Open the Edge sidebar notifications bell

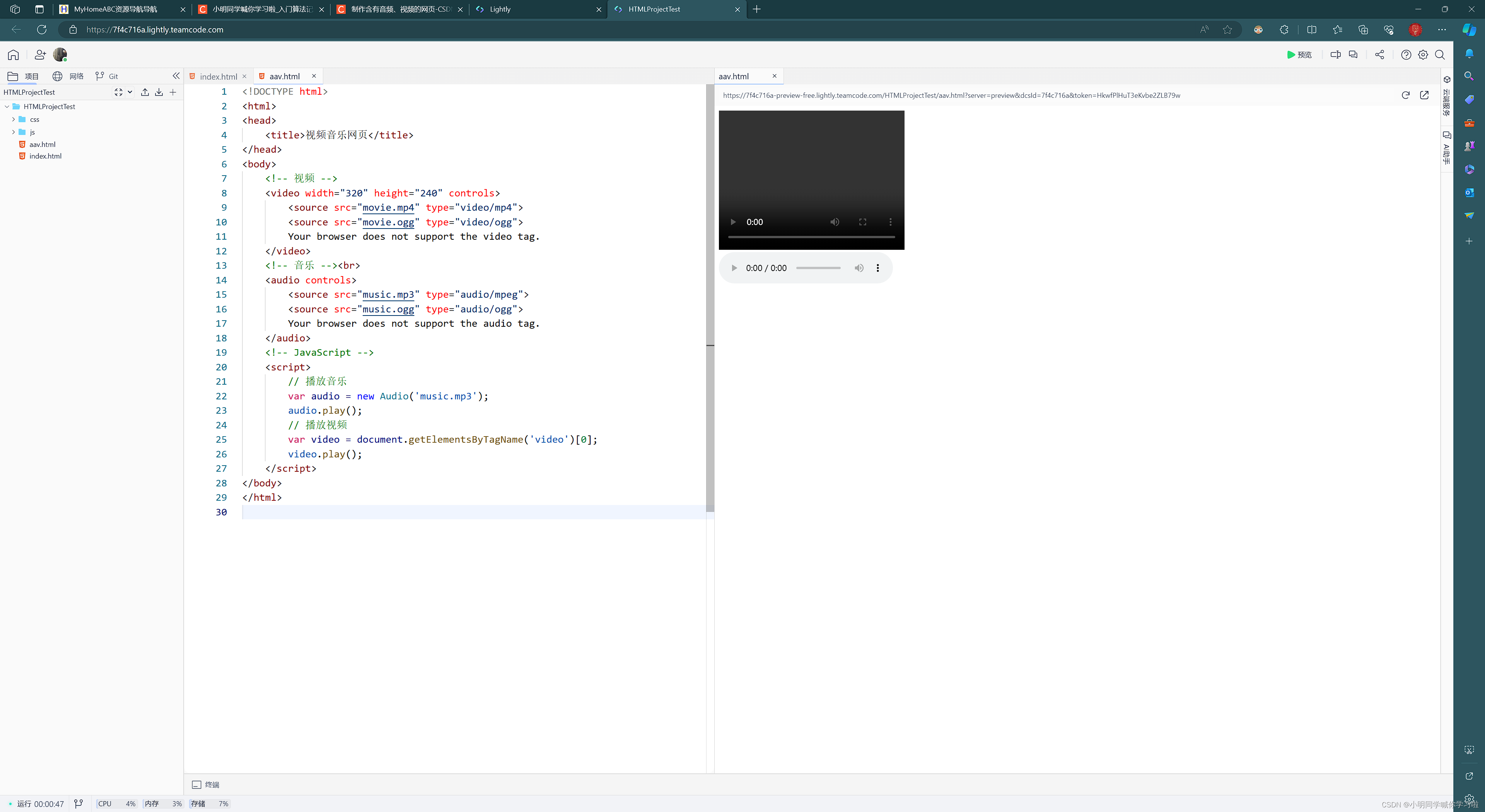[1469, 54]
